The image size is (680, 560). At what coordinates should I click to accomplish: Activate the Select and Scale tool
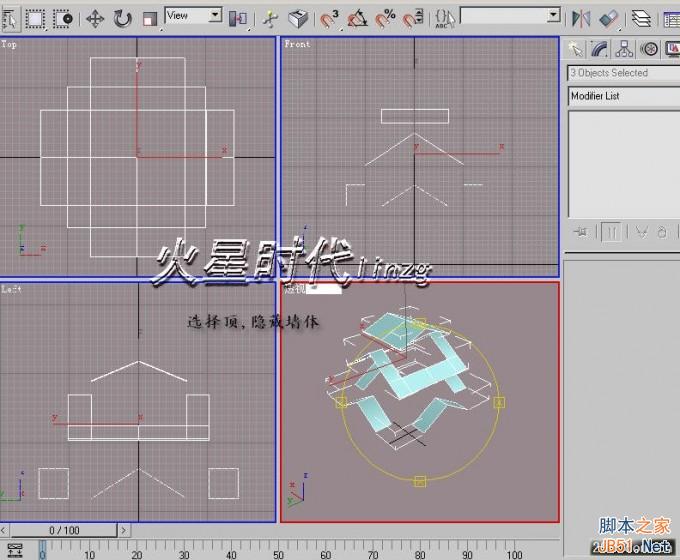[x=150, y=20]
